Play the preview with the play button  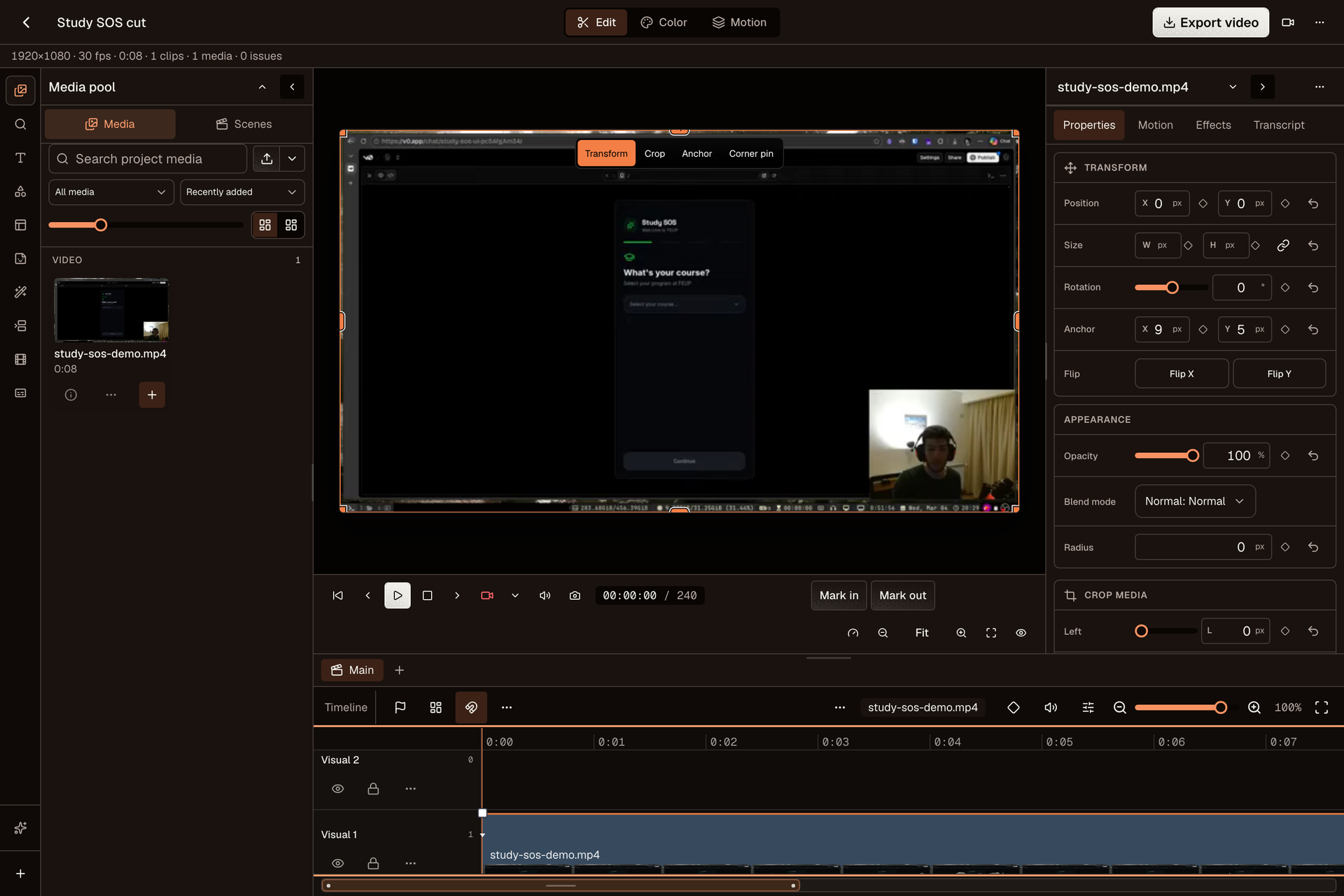[x=397, y=596]
